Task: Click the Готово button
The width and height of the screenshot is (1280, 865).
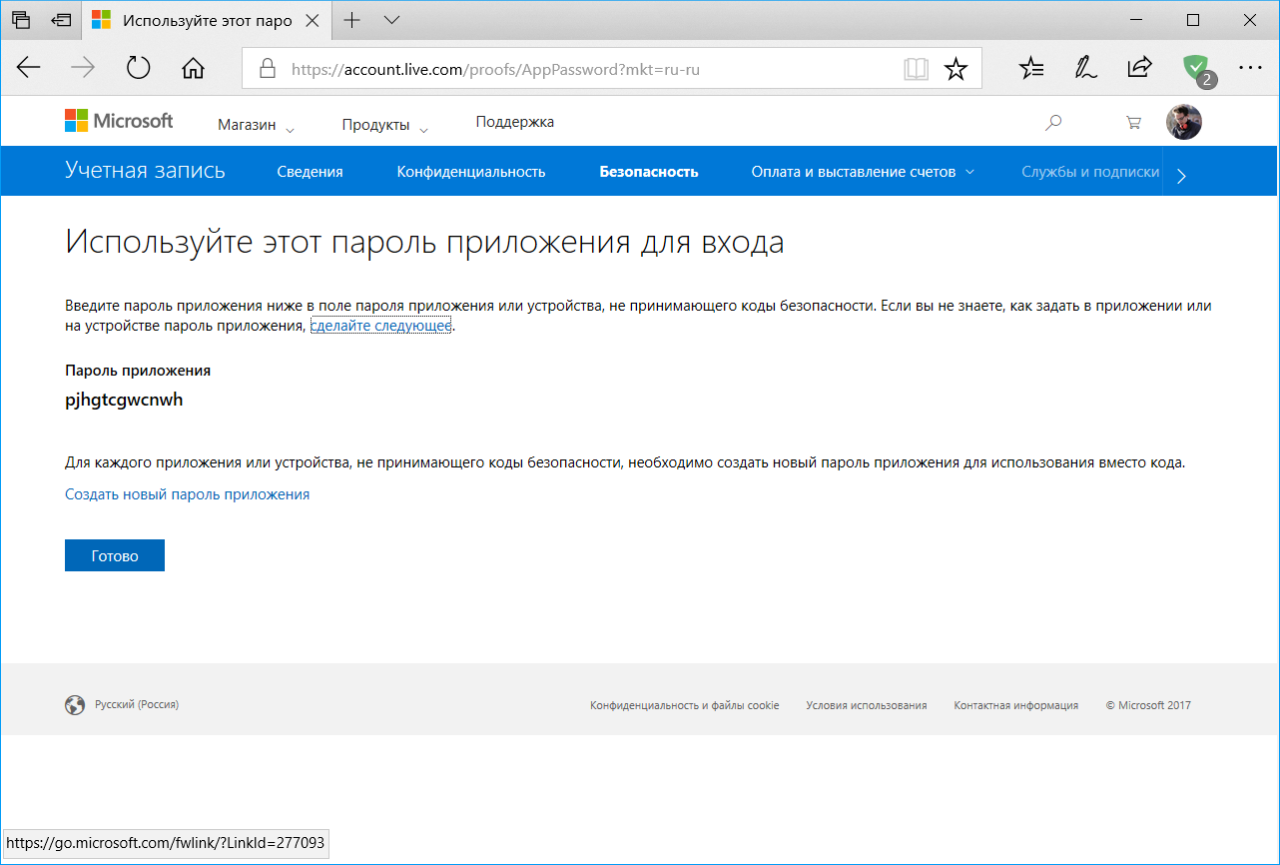Action: pyautogui.click(x=115, y=556)
